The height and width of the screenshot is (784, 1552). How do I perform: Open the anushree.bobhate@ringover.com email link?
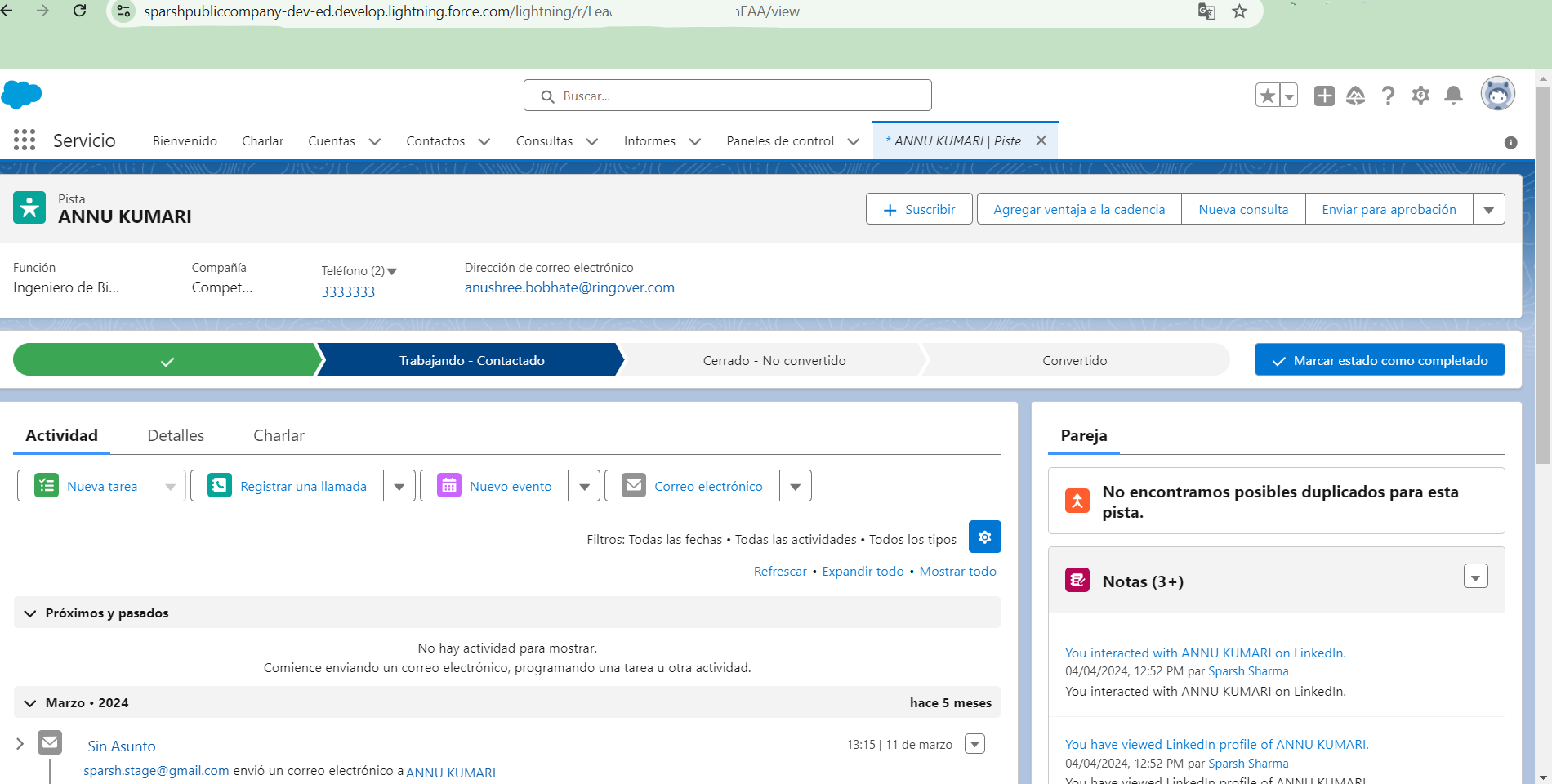(569, 287)
